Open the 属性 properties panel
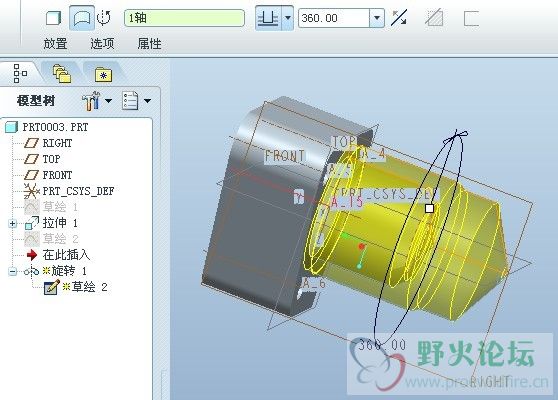The height and width of the screenshot is (400, 558). point(149,44)
